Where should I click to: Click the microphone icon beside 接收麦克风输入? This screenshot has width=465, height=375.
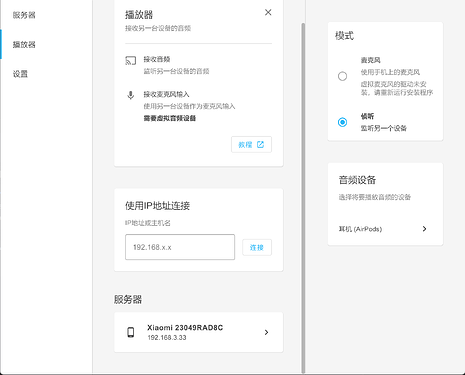(131, 95)
